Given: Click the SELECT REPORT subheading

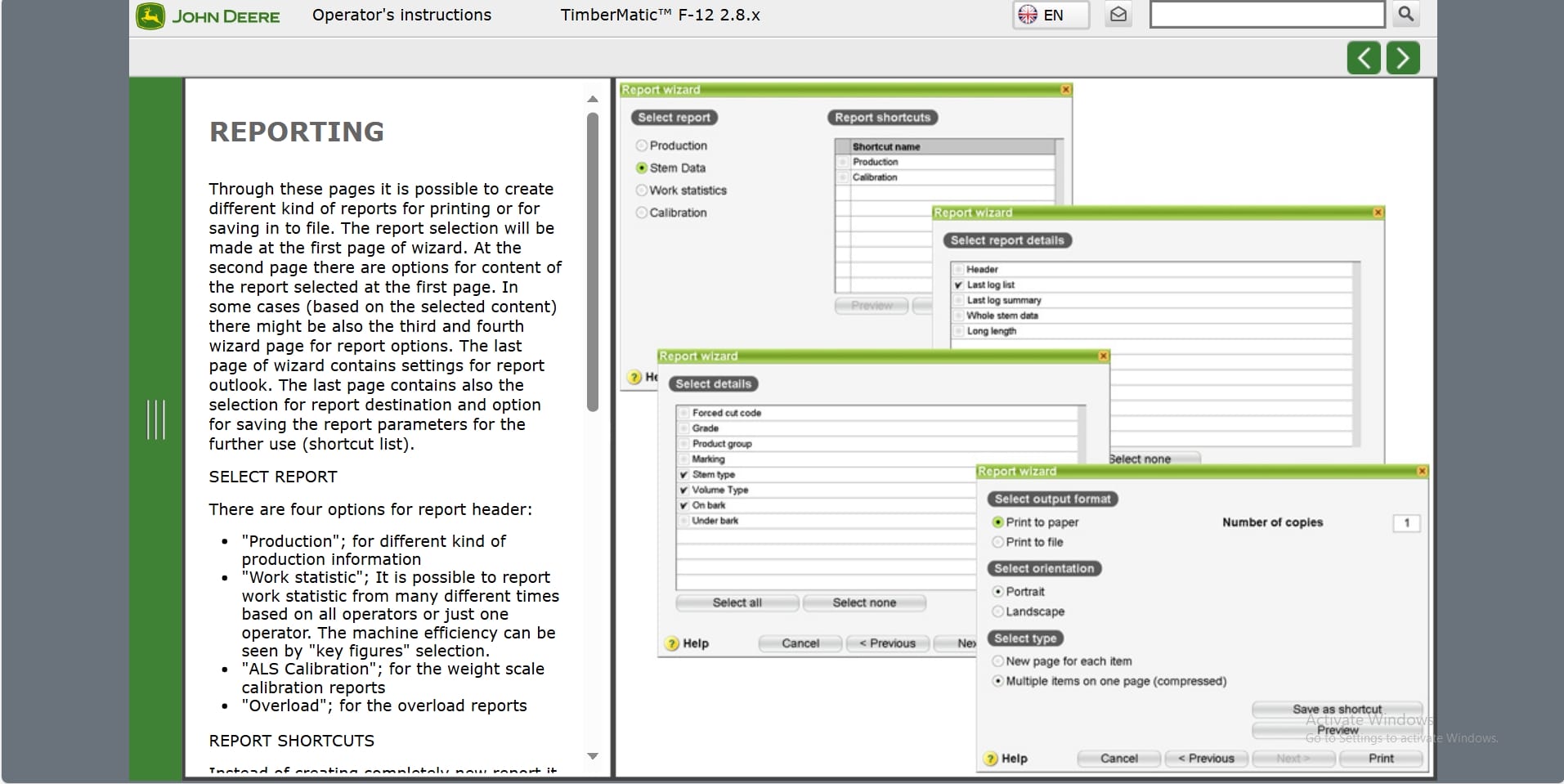Looking at the screenshot, I should click(x=273, y=477).
